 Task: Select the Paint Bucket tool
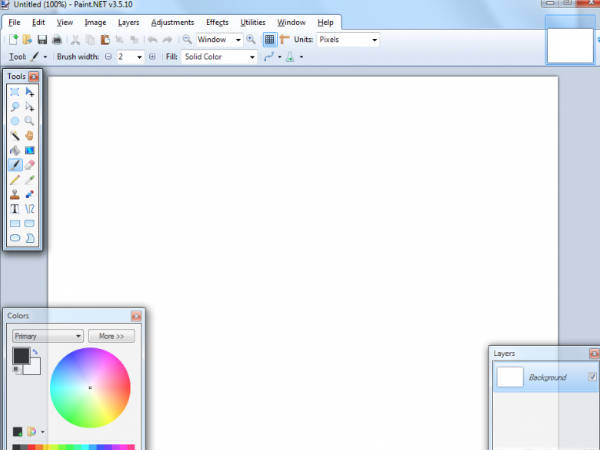15,150
